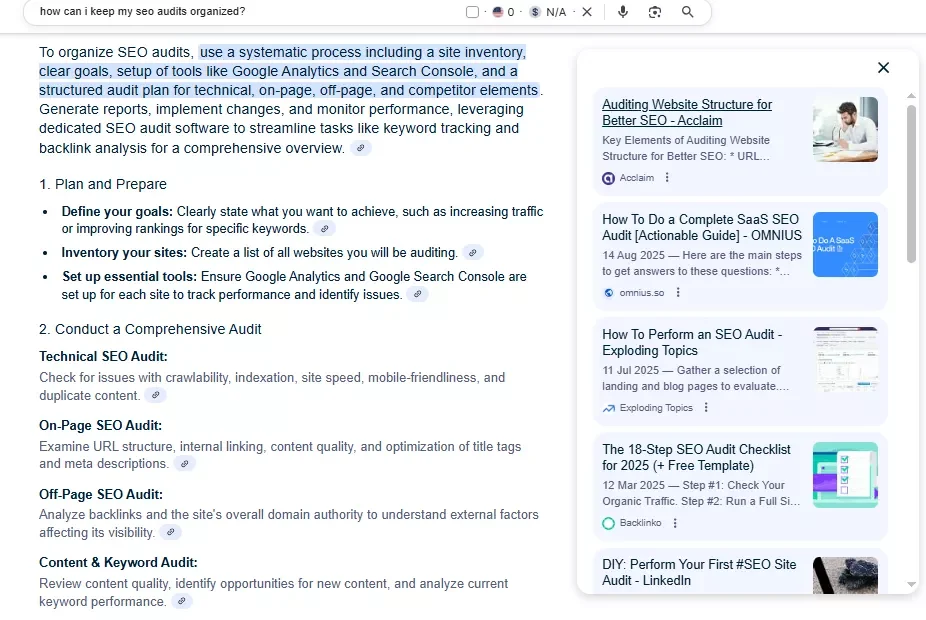Start voice search with the microphone icon
Screen dimensions: 926x620
(x=623, y=12)
